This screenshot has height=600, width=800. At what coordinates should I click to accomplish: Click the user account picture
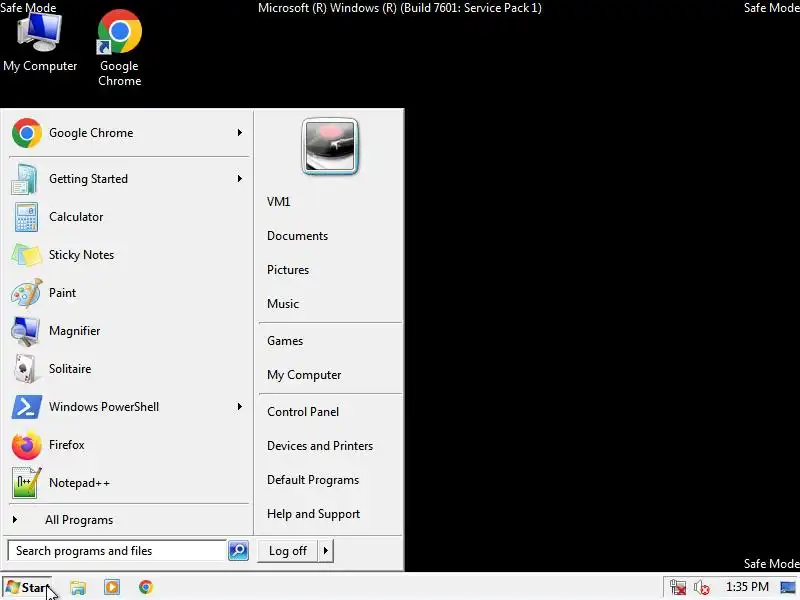(330, 146)
